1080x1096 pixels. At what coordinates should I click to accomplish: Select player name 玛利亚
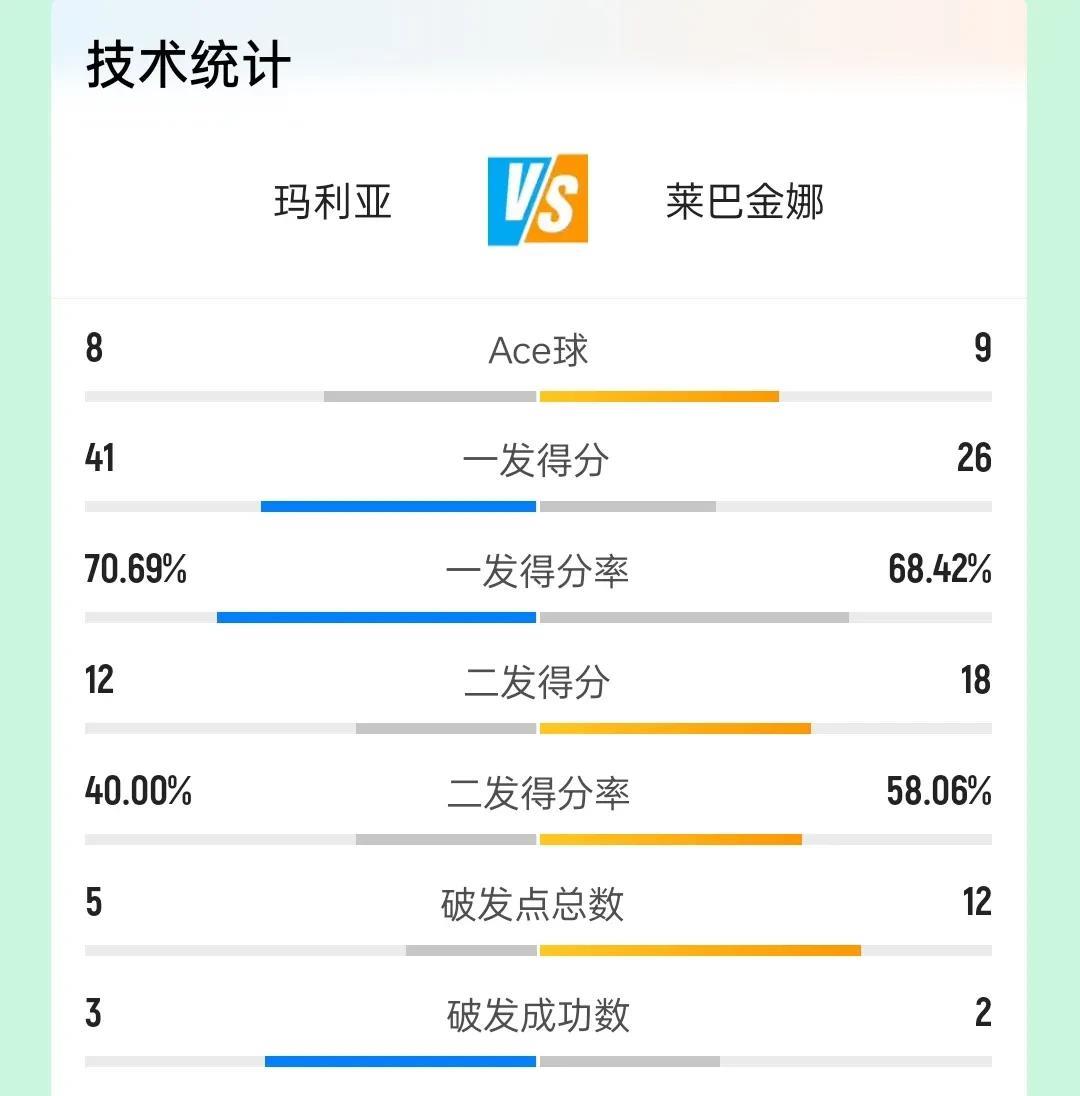tap(332, 202)
